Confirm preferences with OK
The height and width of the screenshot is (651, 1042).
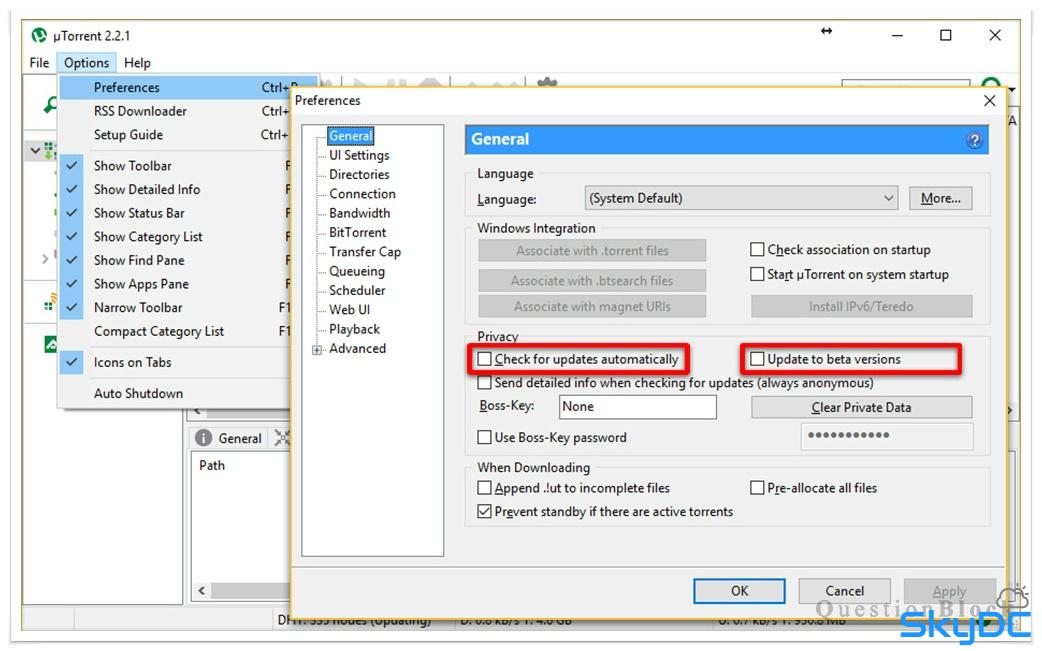click(739, 591)
